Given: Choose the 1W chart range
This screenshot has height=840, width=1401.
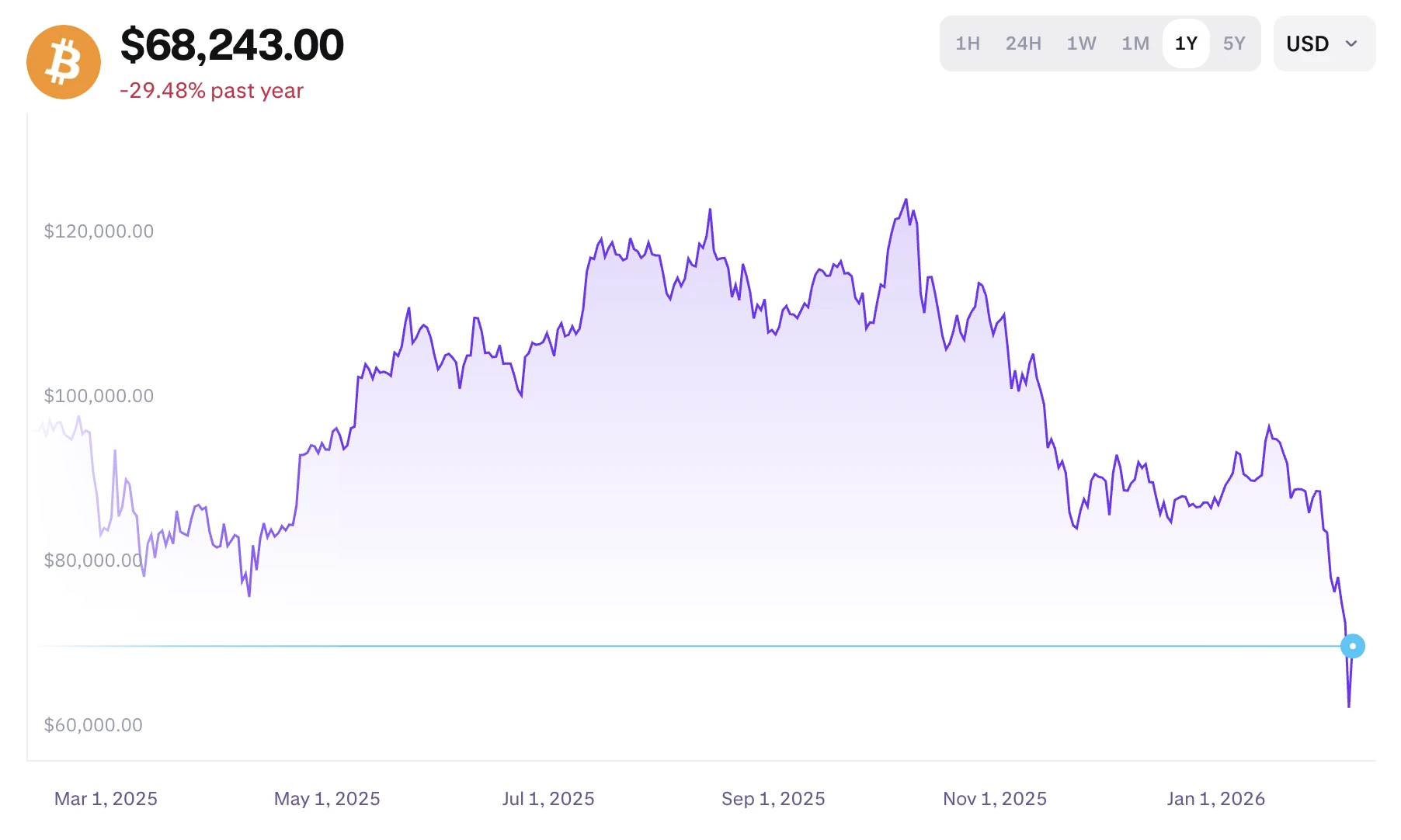Looking at the screenshot, I should (x=1081, y=43).
